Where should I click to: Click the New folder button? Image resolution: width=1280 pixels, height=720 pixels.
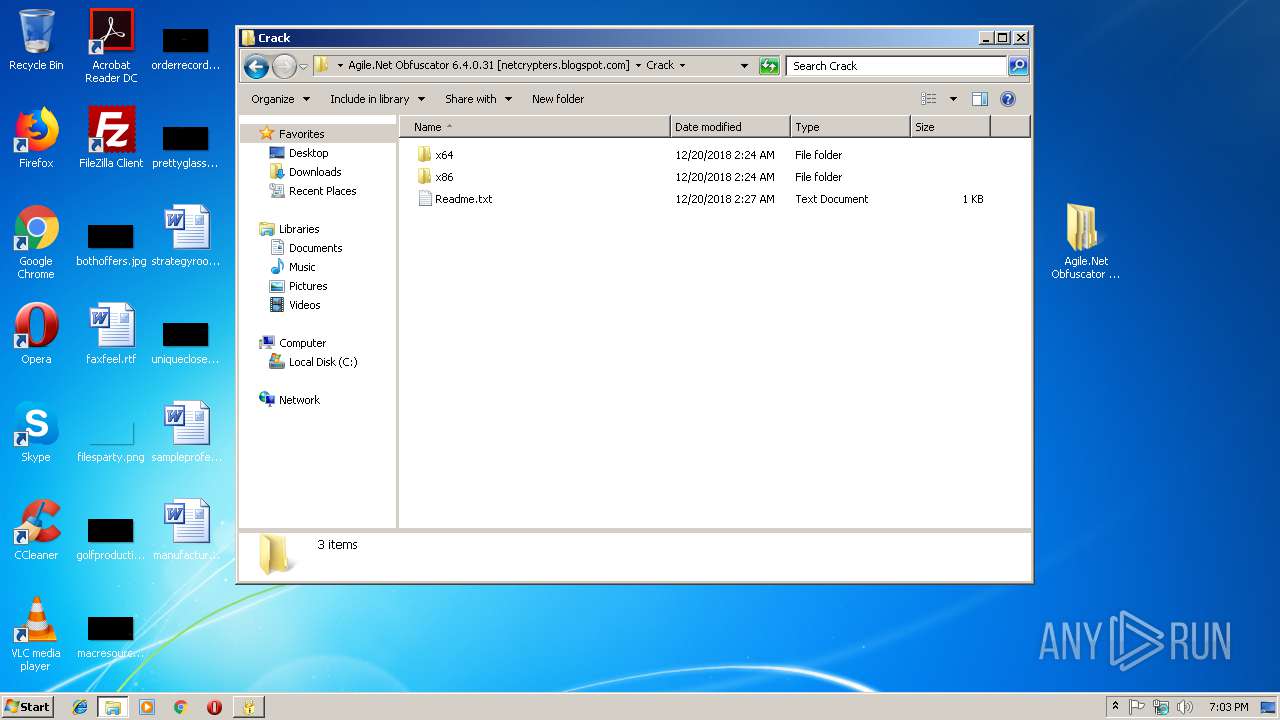[558, 99]
